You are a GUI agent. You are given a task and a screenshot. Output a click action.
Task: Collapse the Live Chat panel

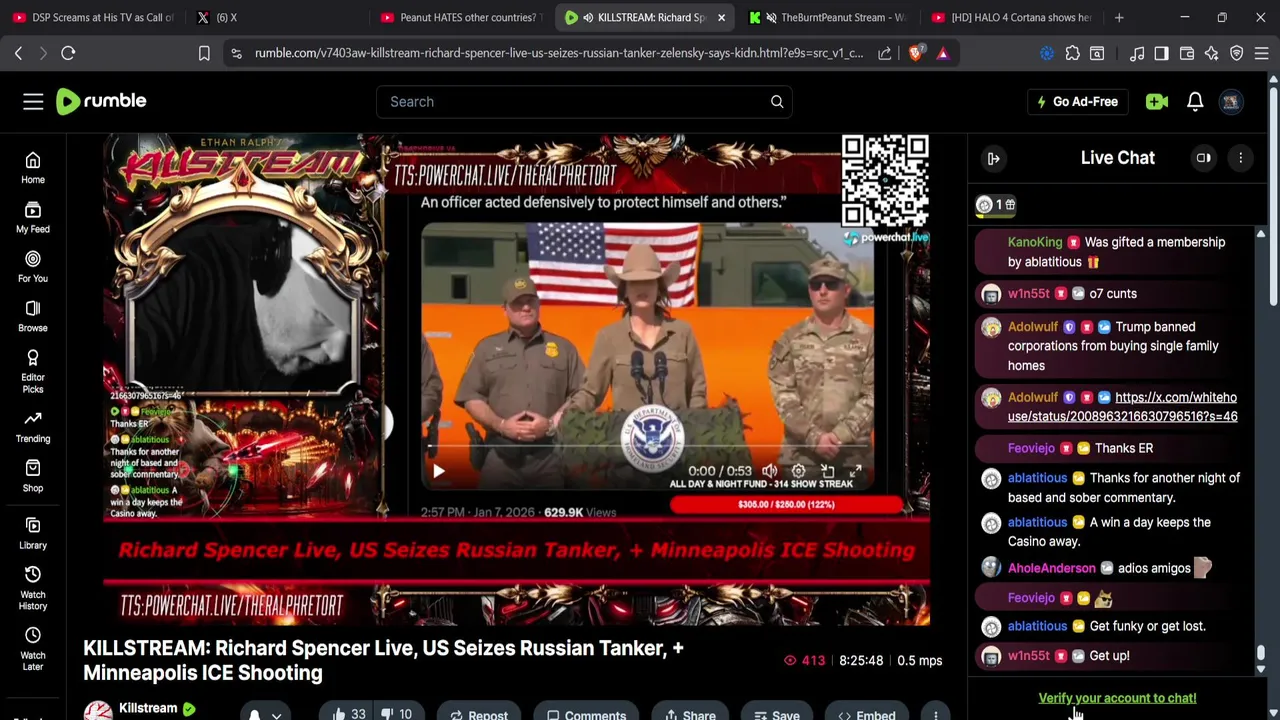coord(994,158)
